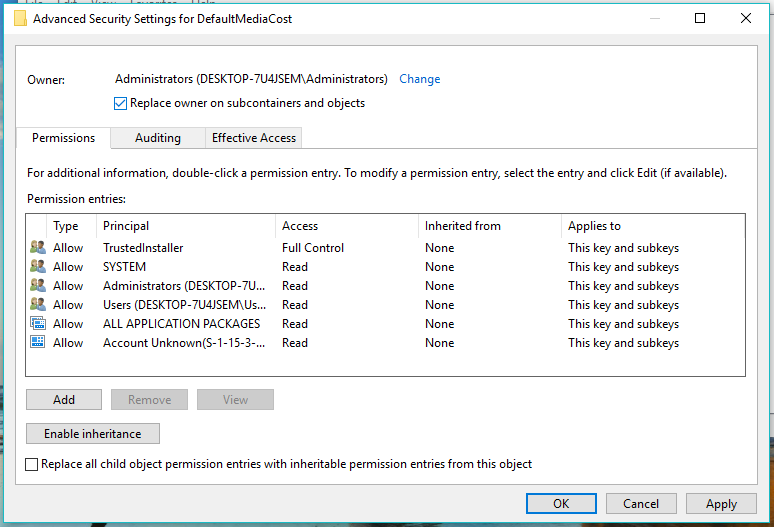Click the TrustedInstaller user group icon
Image resolution: width=774 pixels, height=527 pixels.
click(38, 248)
